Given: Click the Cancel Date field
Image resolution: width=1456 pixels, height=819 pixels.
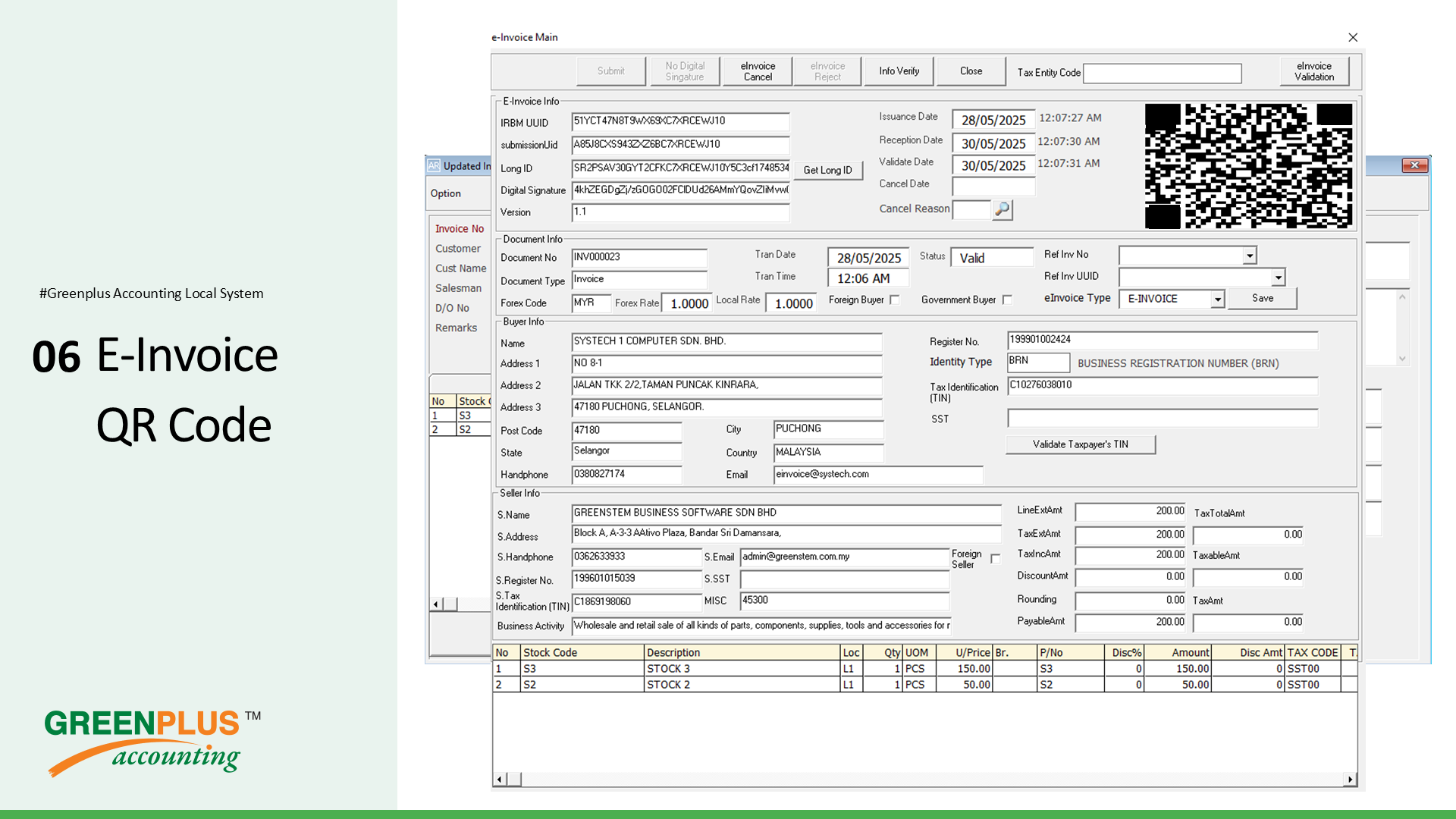Looking at the screenshot, I should pyautogui.click(x=993, y=186).
